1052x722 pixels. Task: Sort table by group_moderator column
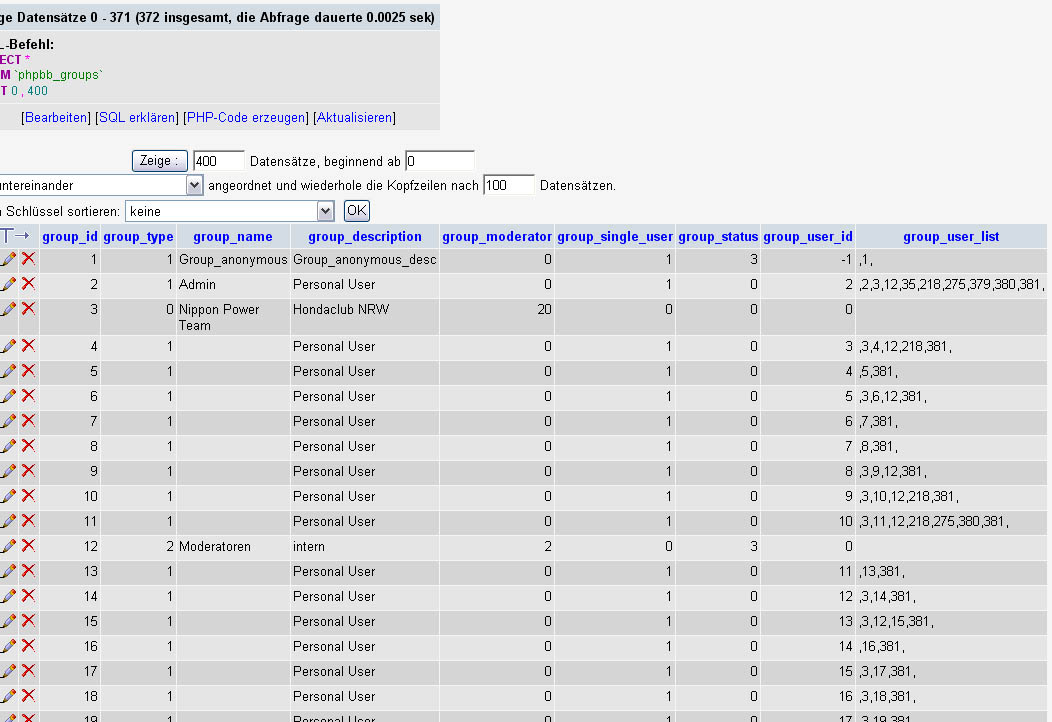(x=497, y=237)
